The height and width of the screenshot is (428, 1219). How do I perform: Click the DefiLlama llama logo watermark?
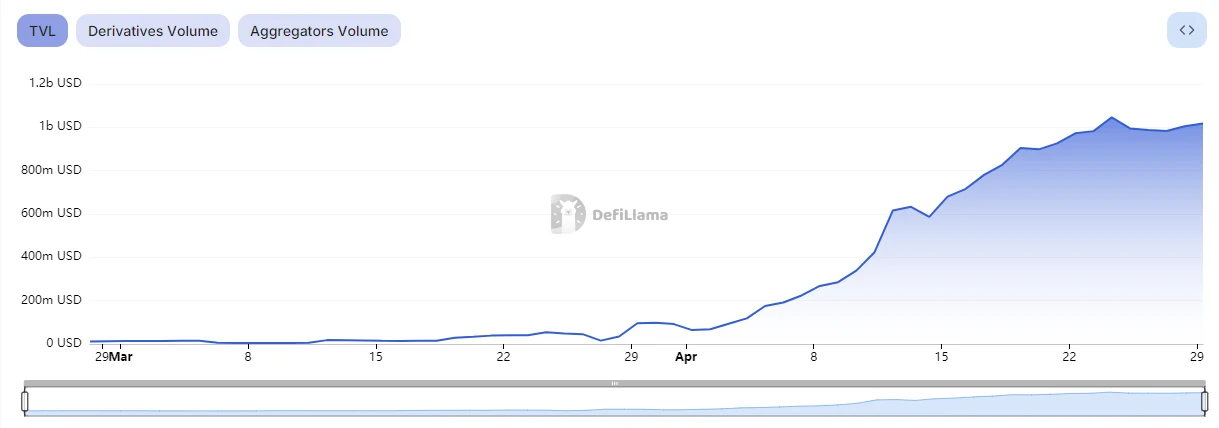point(568,214)
